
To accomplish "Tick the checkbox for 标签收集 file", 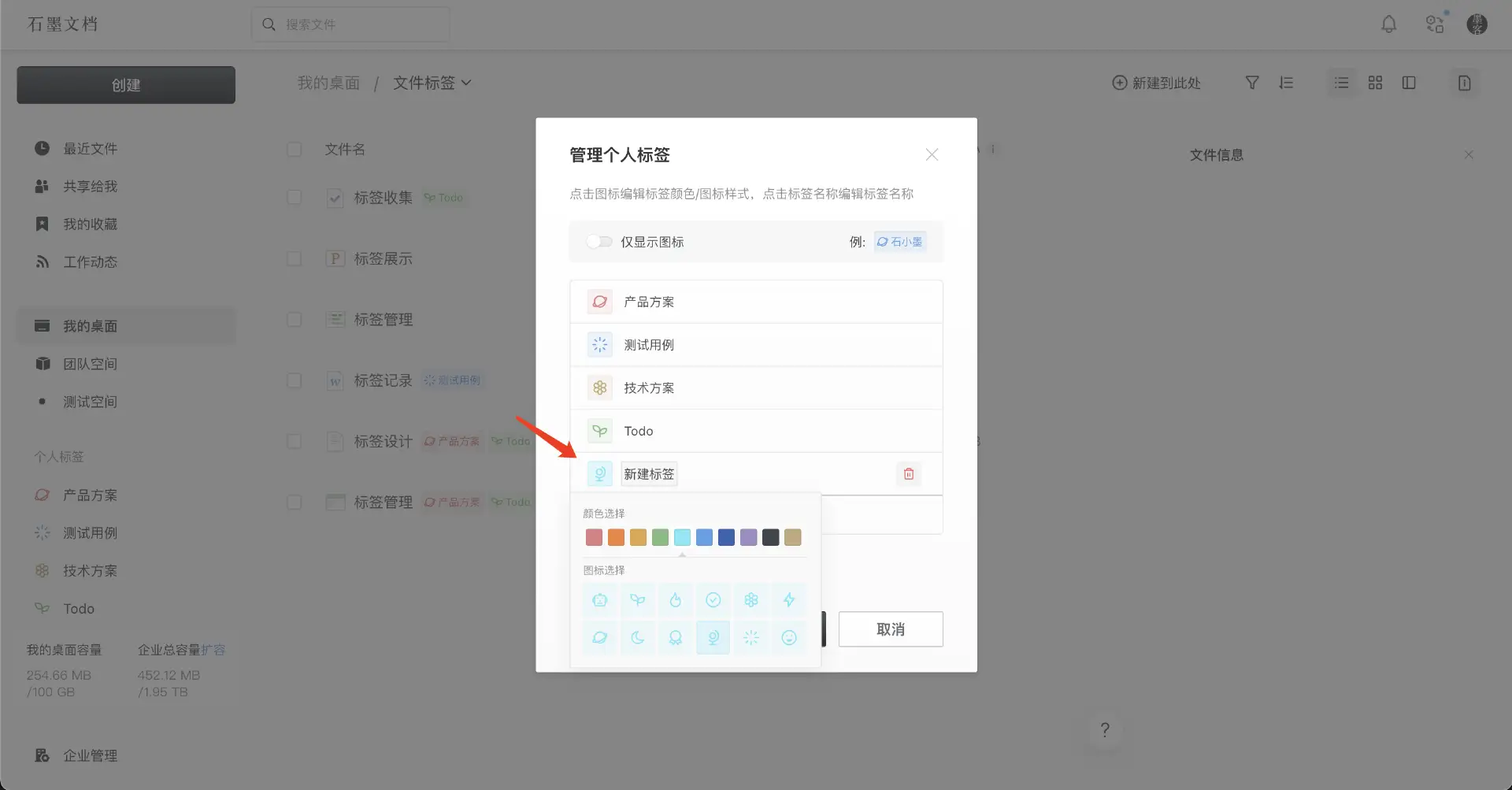I will [x=295, y=198].
